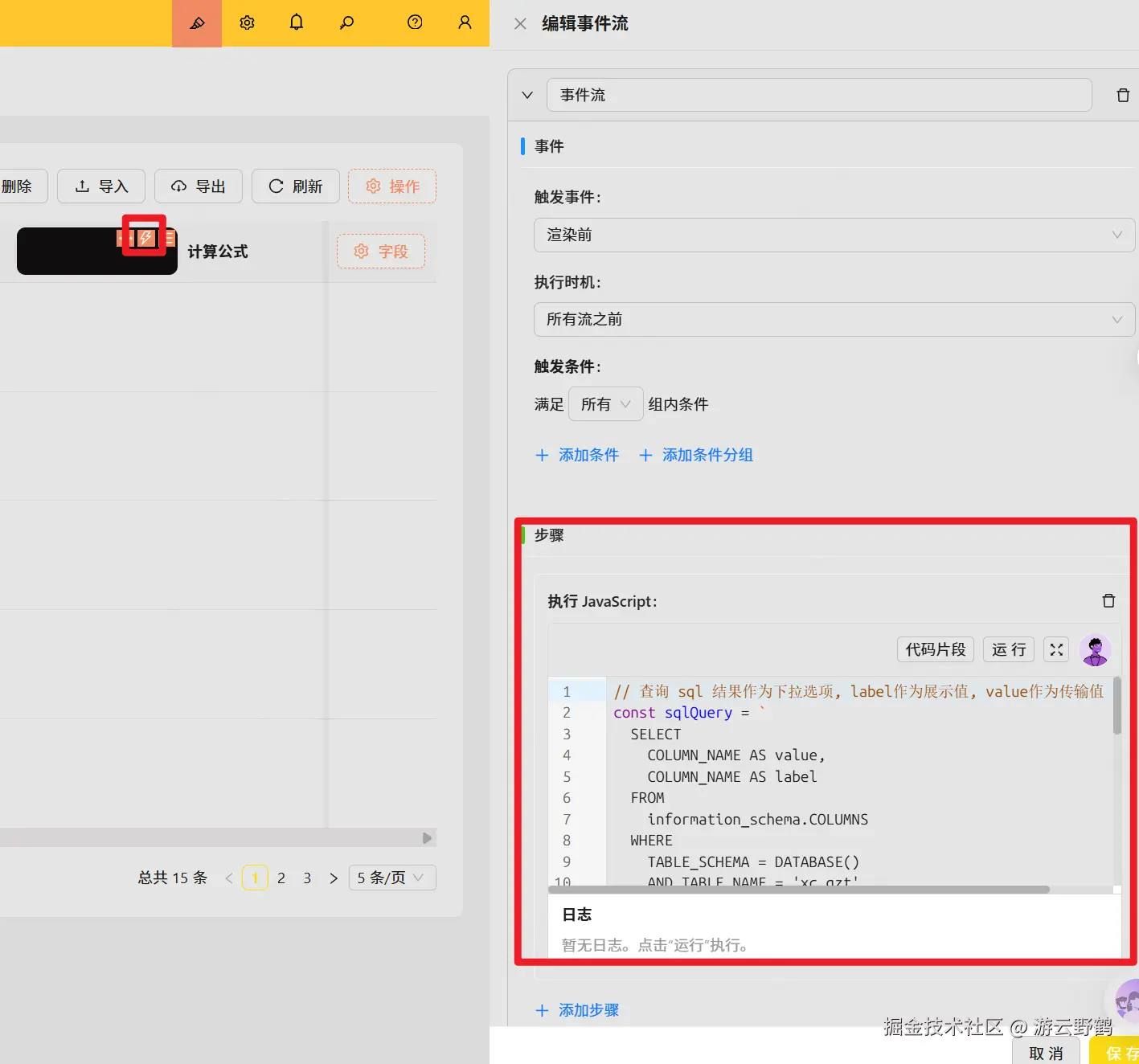The height and width of the screenshot is (1064, 1139).
Task: Click the 导出 button
Action: coord(198,186)
